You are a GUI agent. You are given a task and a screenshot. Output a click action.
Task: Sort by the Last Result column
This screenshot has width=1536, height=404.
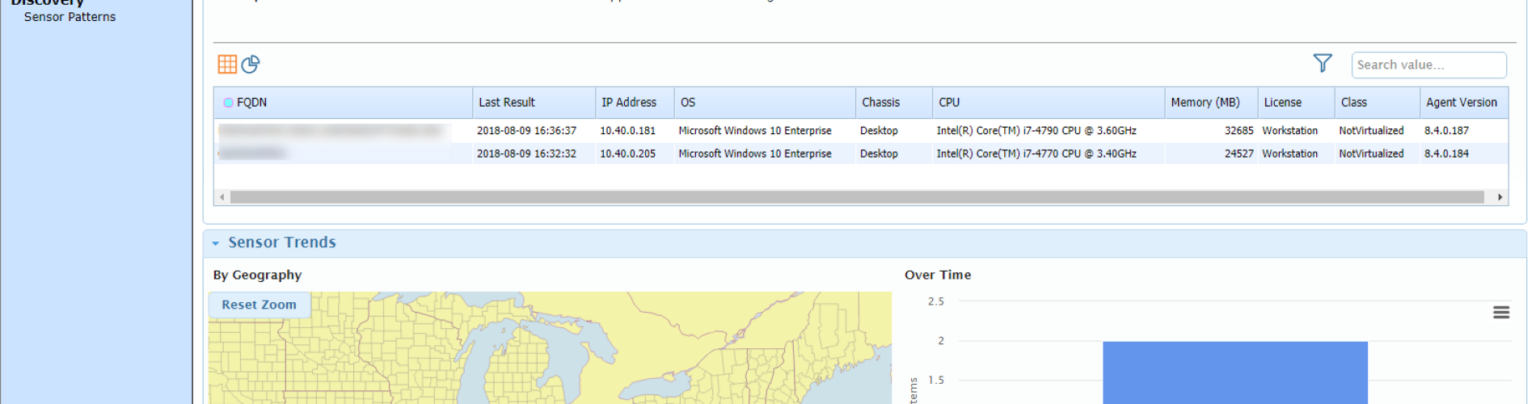coord(506,102)
